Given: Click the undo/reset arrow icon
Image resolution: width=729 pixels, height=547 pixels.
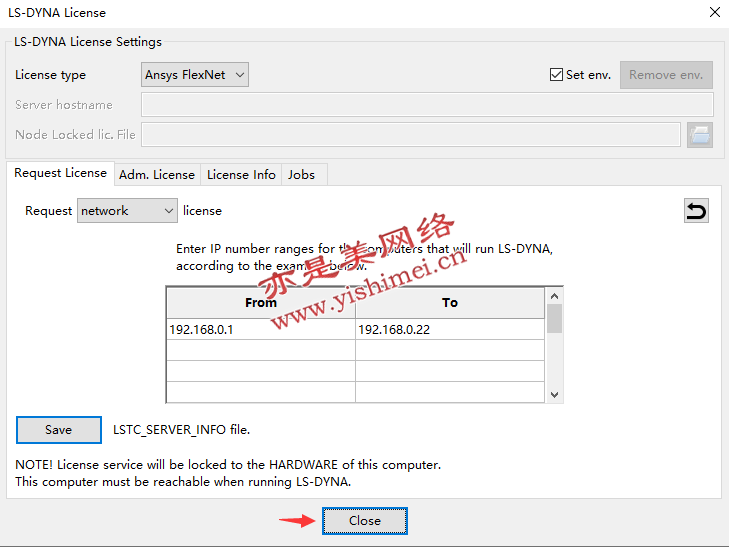Looking at the screenshot, I should (x=696, y=211).
